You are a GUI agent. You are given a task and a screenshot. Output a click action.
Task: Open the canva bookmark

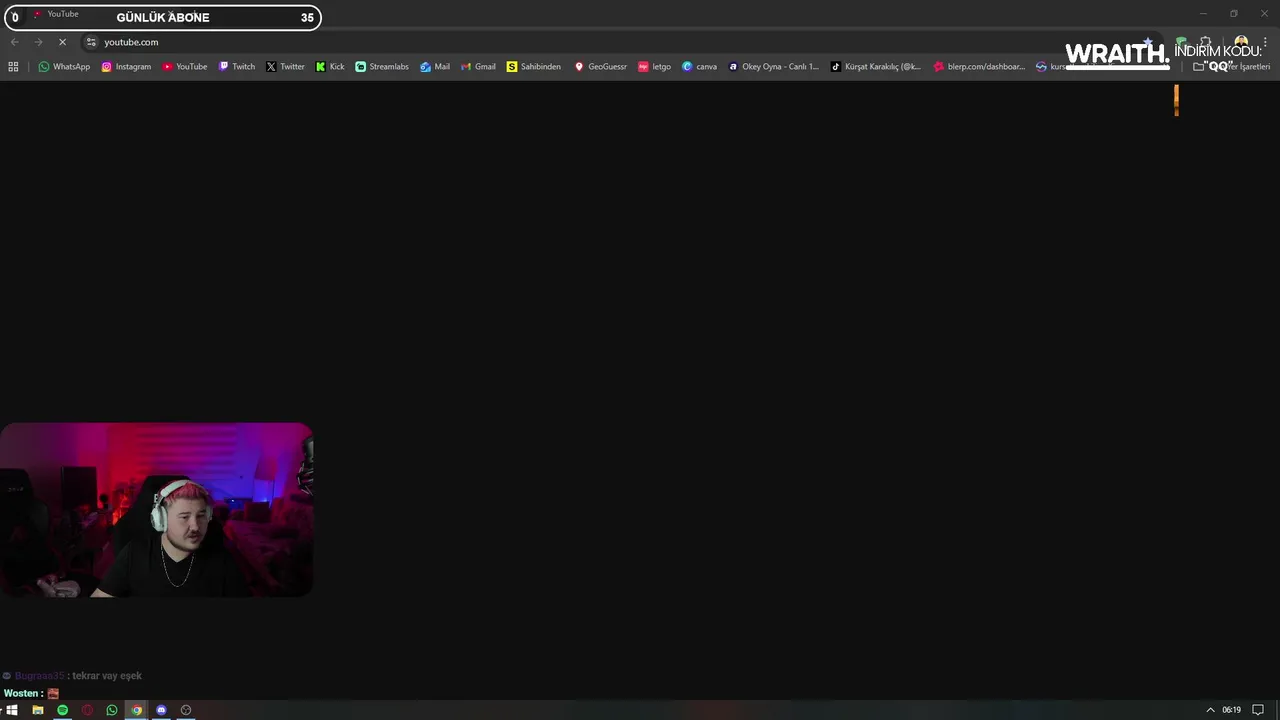click(700, 67)
